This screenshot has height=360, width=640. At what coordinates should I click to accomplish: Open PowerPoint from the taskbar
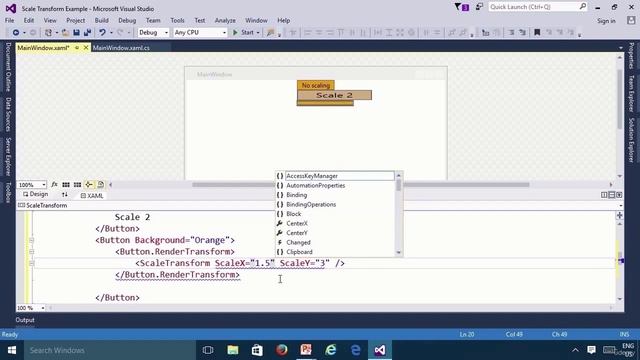(306, 350)
